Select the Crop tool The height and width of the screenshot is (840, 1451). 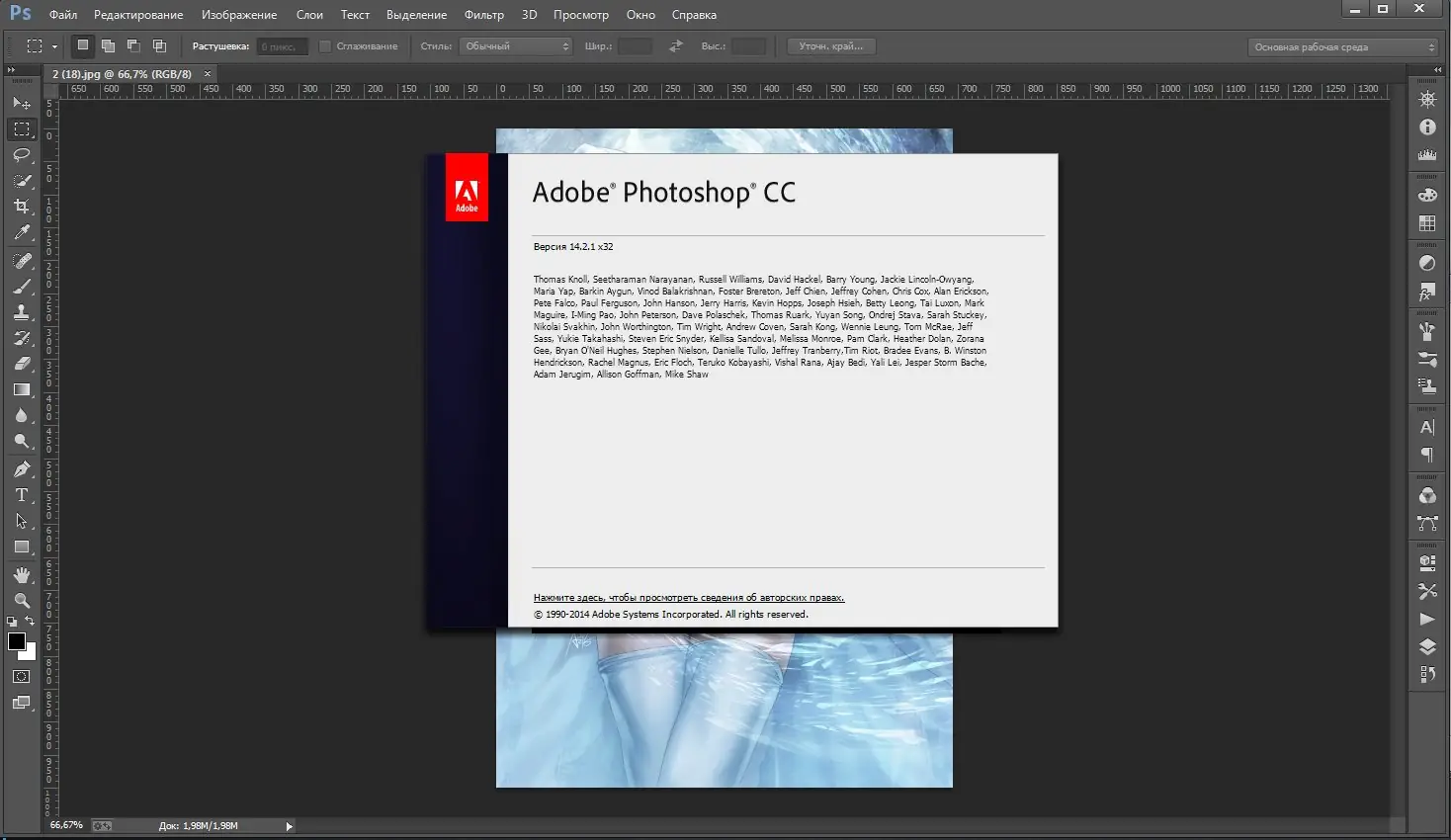[22, 207]
